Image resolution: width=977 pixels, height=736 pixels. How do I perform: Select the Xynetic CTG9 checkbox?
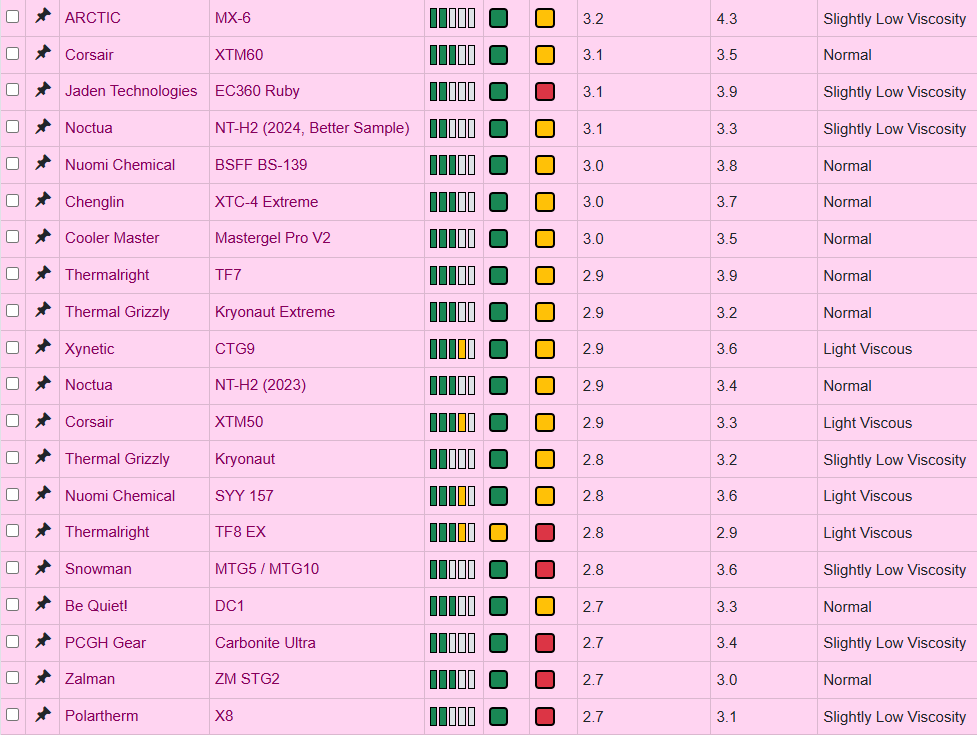(x=12, y=347)
